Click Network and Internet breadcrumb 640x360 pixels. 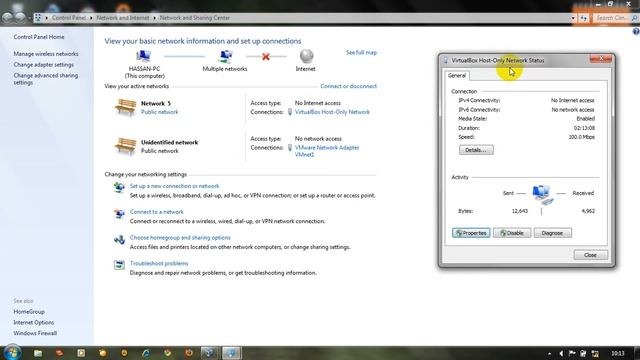122,18
